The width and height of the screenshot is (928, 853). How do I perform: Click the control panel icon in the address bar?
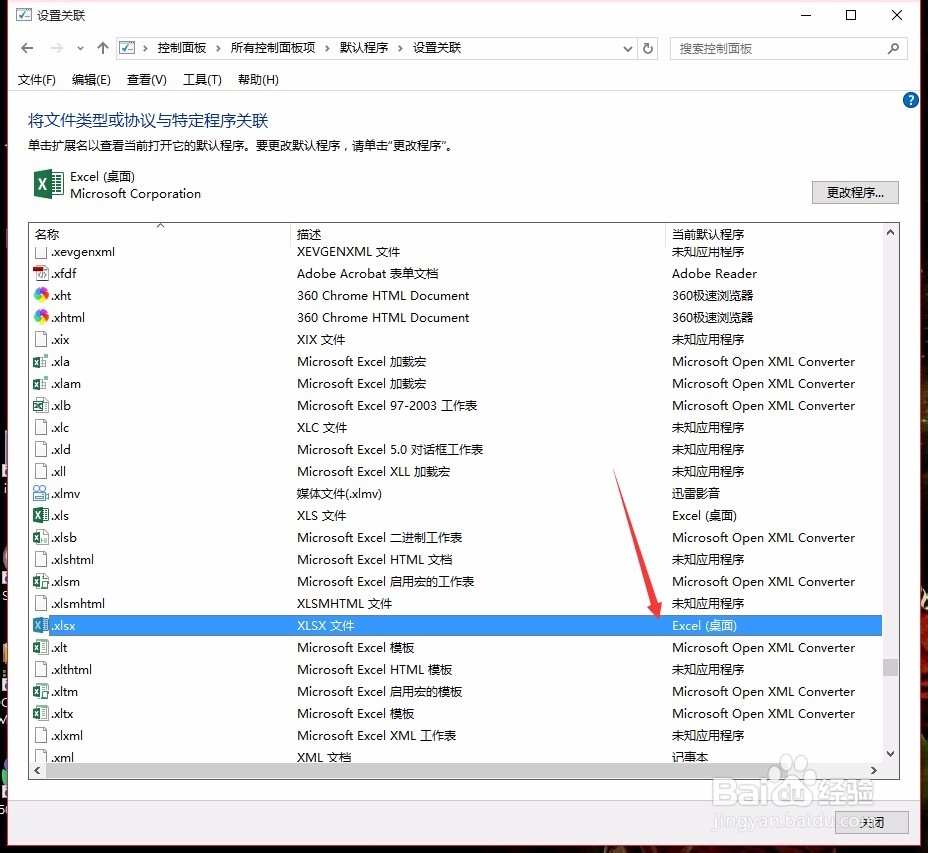[127, 47]
